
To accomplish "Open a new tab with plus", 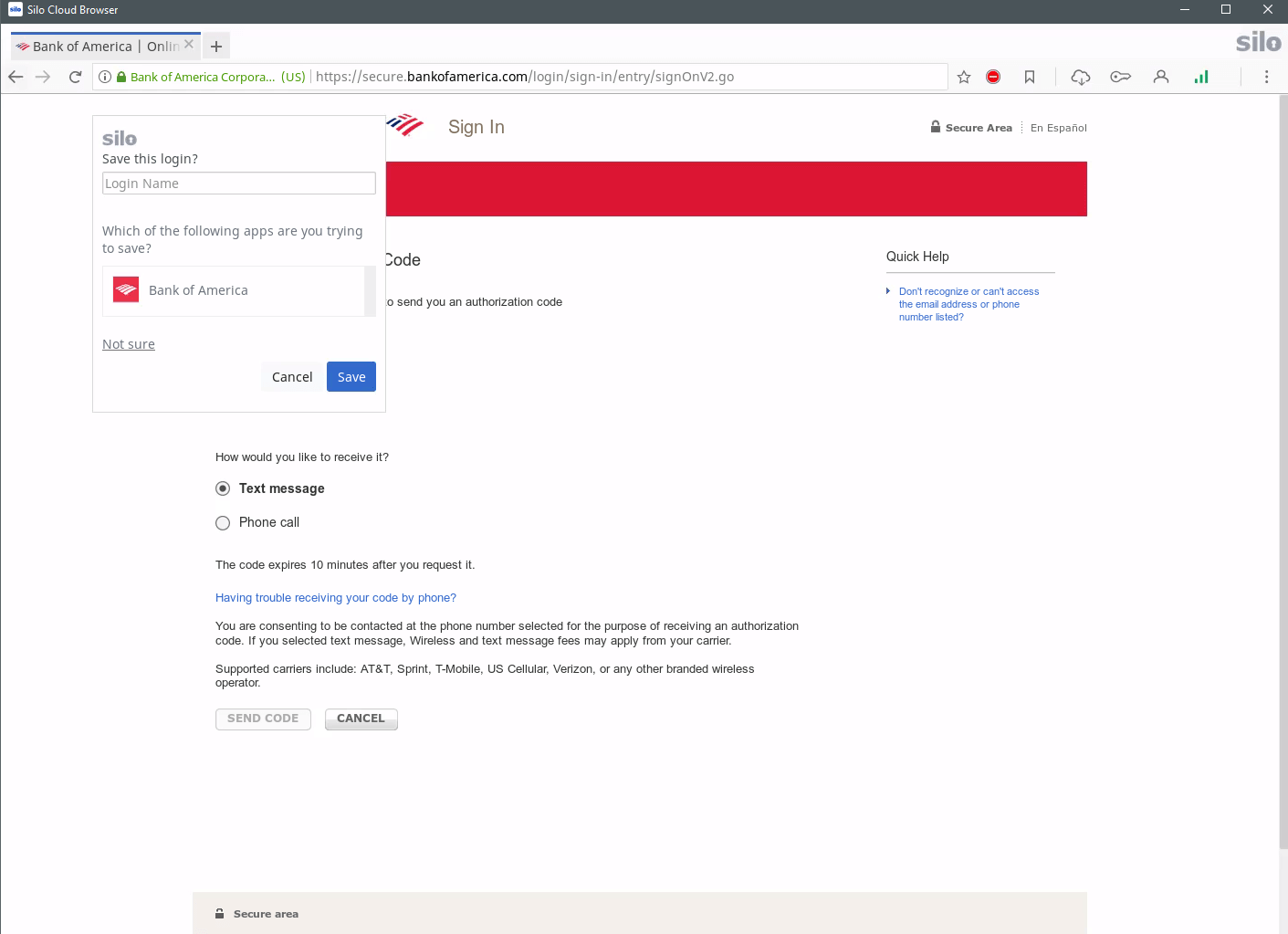I will pos(216,46).
